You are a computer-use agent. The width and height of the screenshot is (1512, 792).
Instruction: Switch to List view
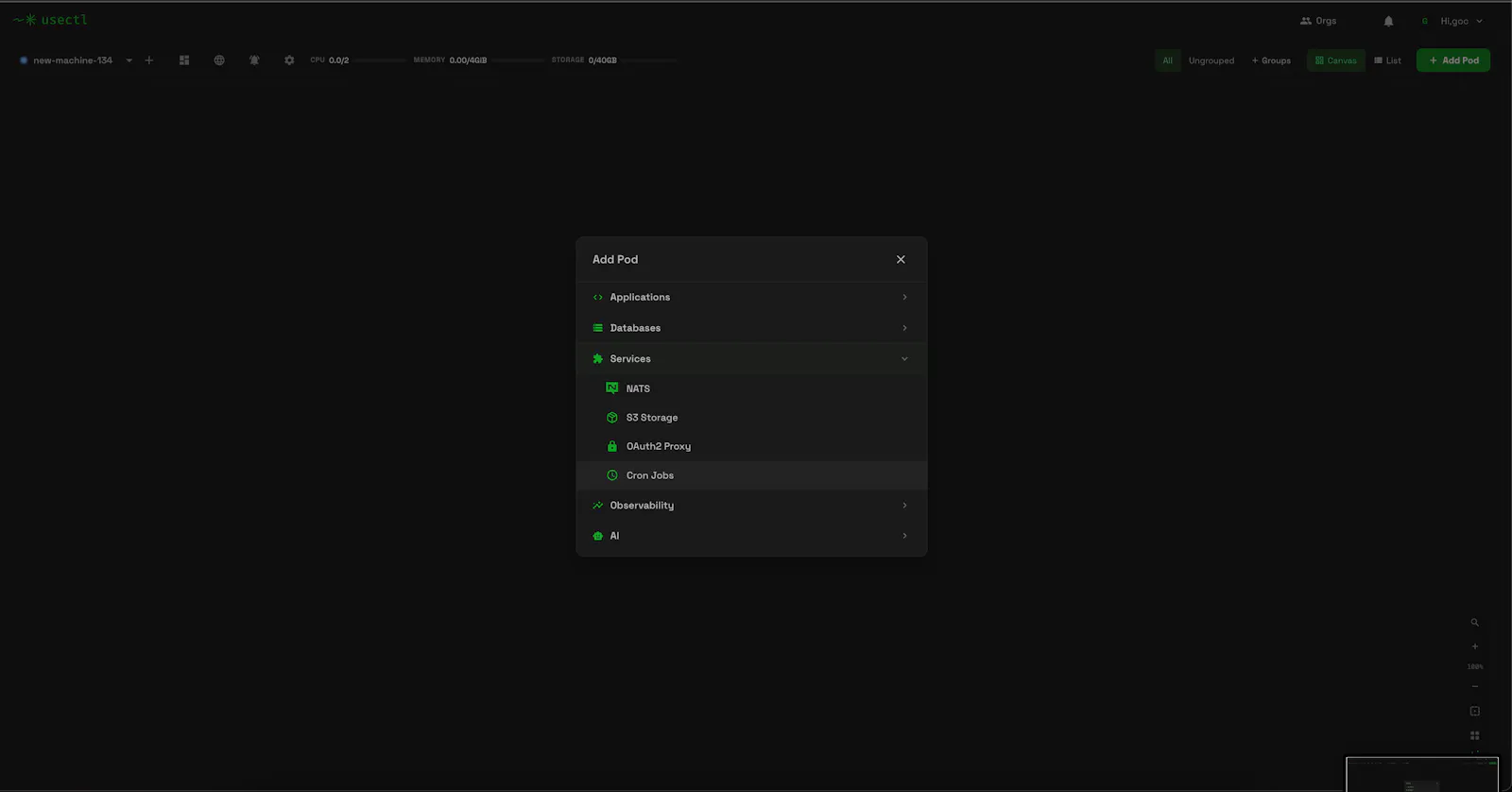(1387, 60)
